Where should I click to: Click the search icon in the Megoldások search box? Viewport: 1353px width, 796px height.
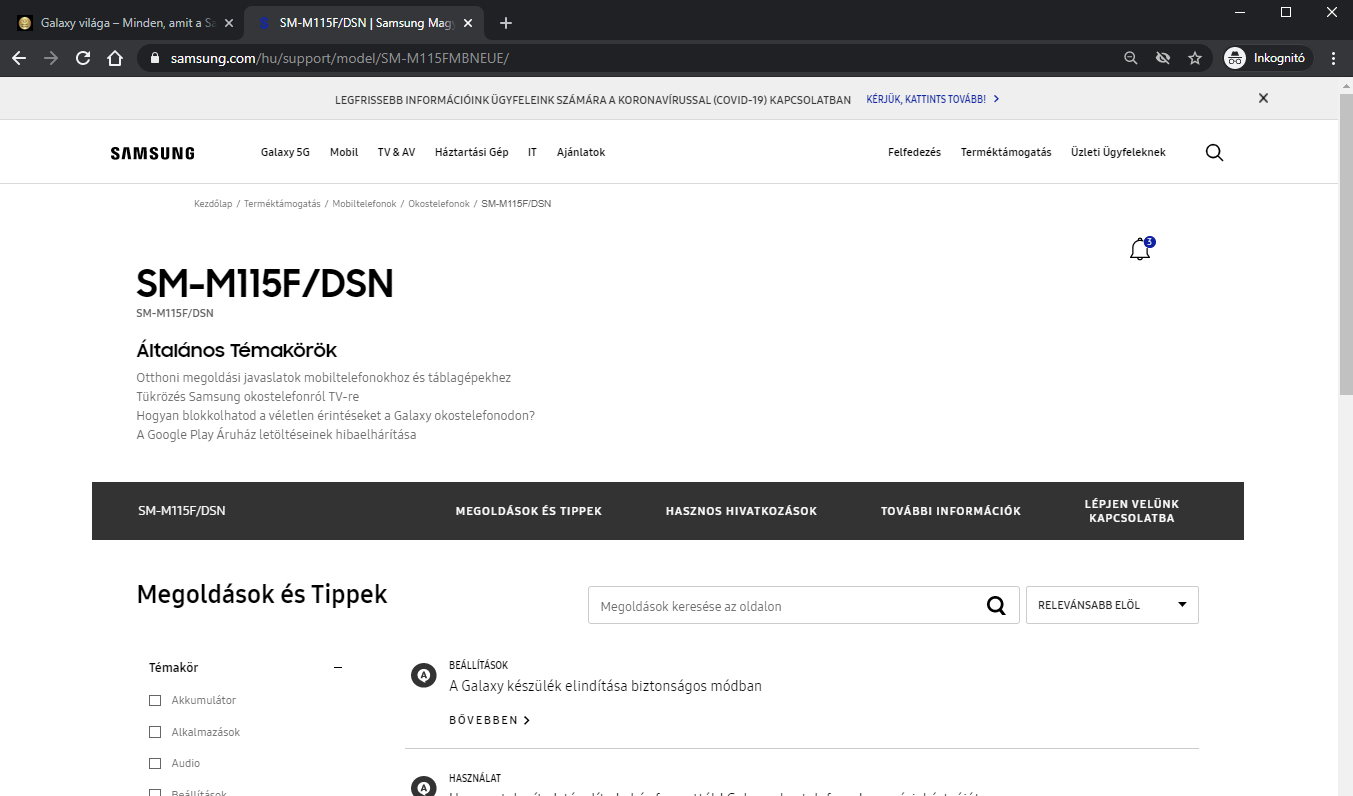coord(995,605)
